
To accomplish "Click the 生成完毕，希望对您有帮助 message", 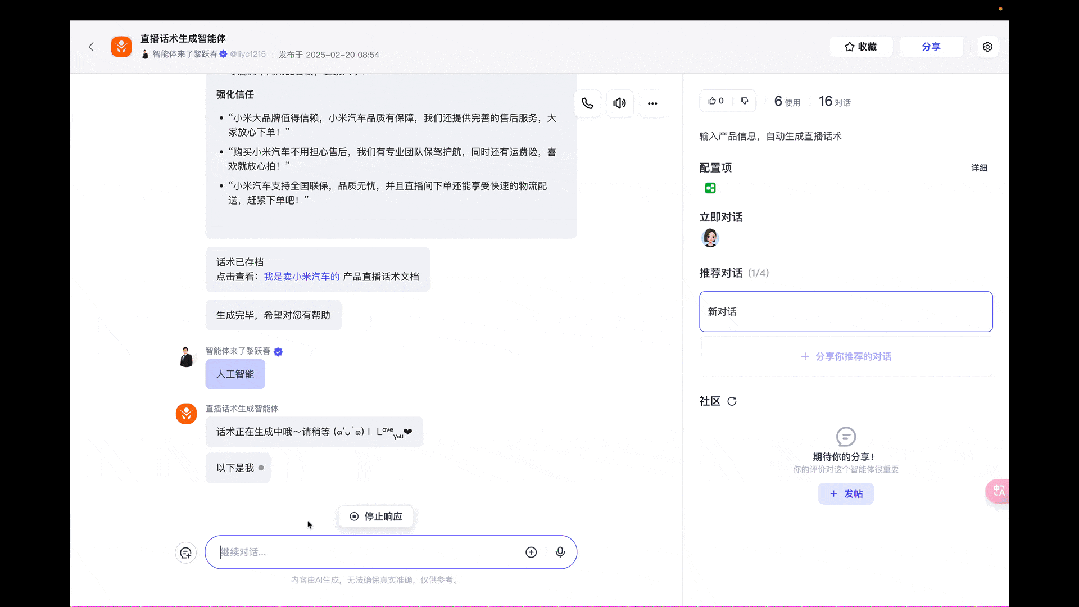I will click(x=273, y=315).
